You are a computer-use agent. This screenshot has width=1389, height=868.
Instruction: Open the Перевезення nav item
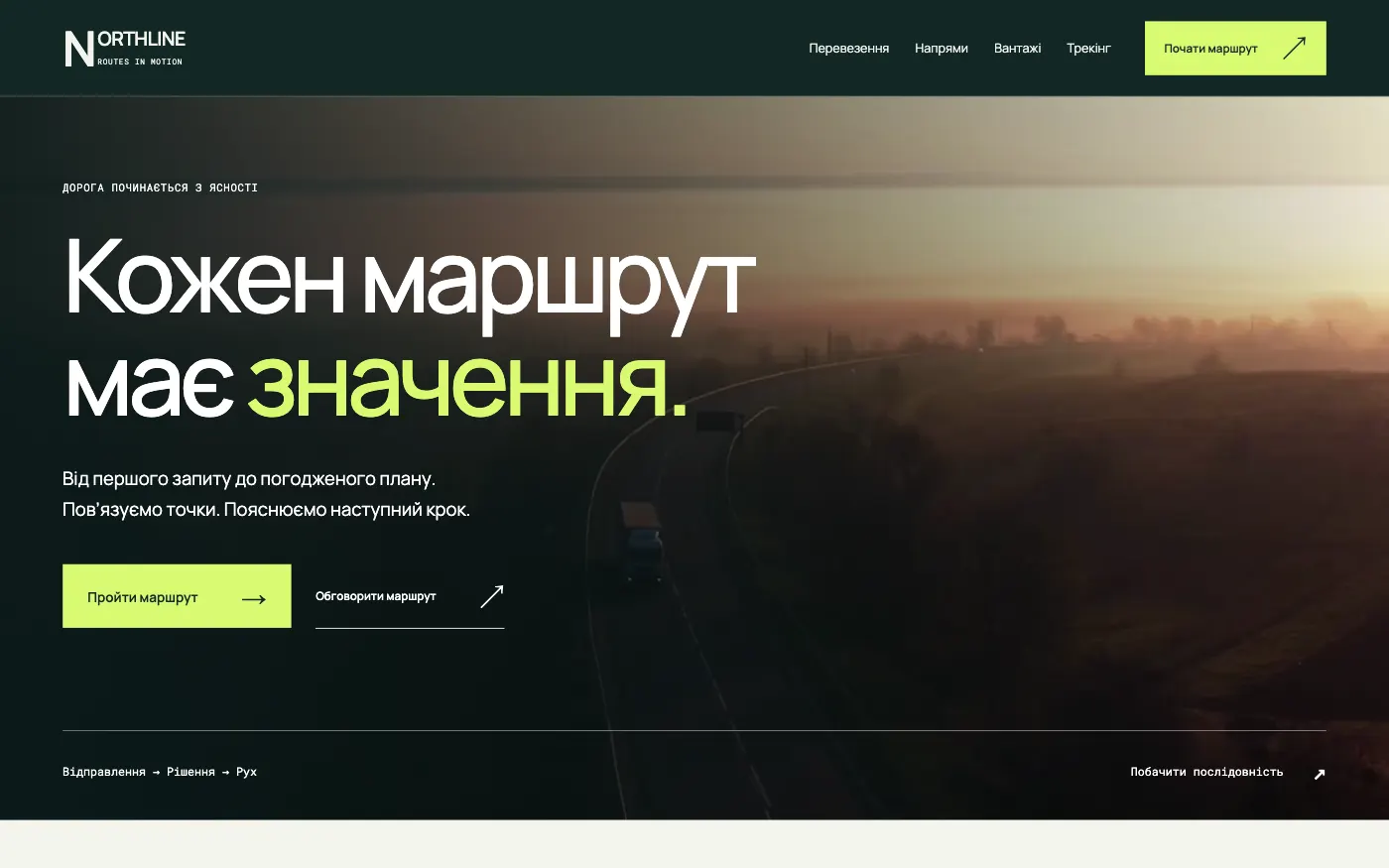click(848, 48)
